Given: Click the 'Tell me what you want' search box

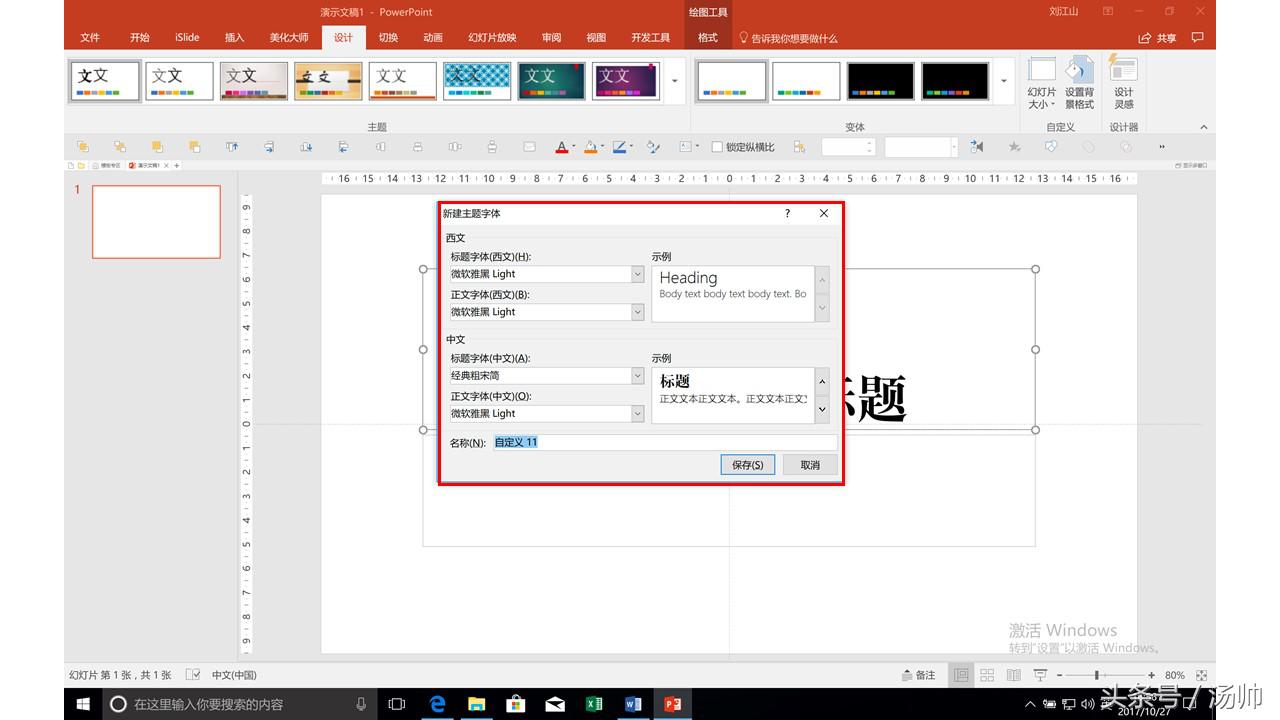Looking at the screenshot, I should [788, 38].
